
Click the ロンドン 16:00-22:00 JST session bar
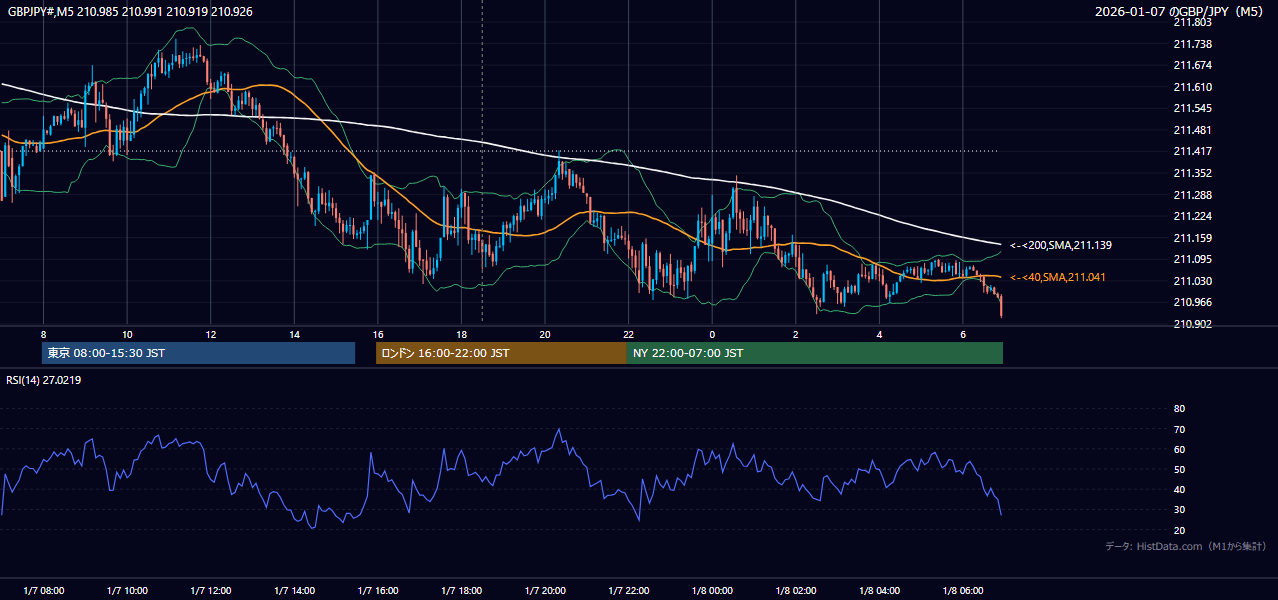(501, 353)
